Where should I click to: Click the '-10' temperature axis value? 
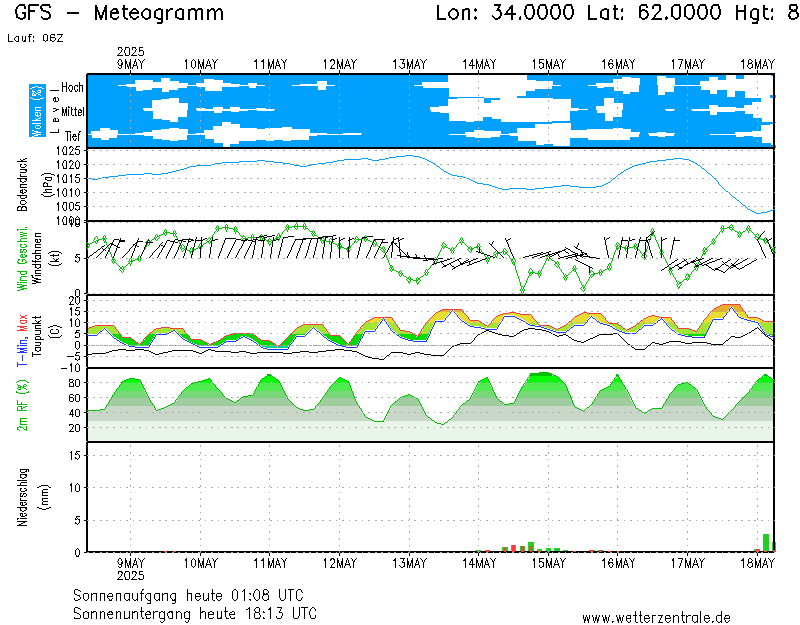pyautogui.click(x=70, y=368)
